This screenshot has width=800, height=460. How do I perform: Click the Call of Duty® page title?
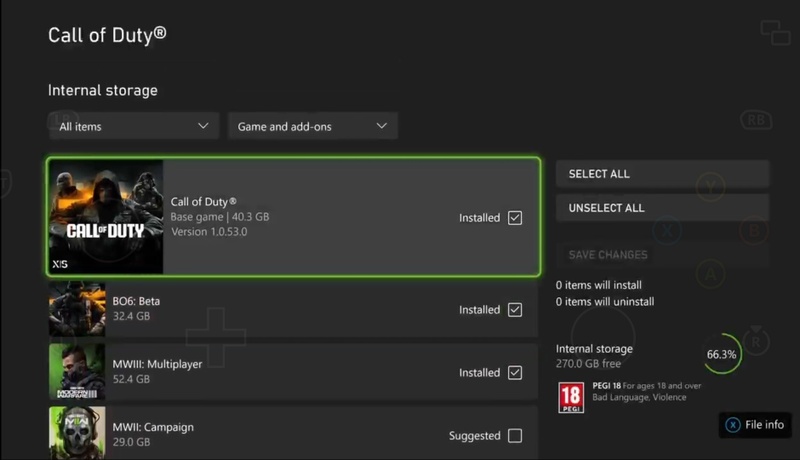point(107,35)
